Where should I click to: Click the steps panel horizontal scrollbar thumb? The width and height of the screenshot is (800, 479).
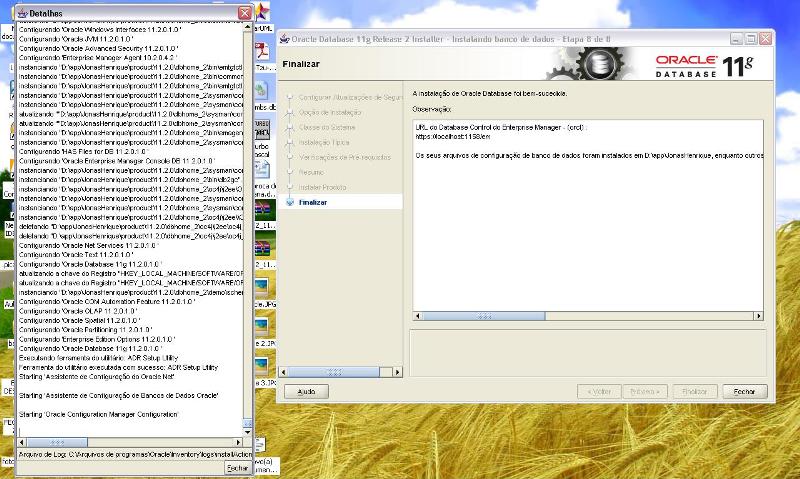[x=334, y=372]
